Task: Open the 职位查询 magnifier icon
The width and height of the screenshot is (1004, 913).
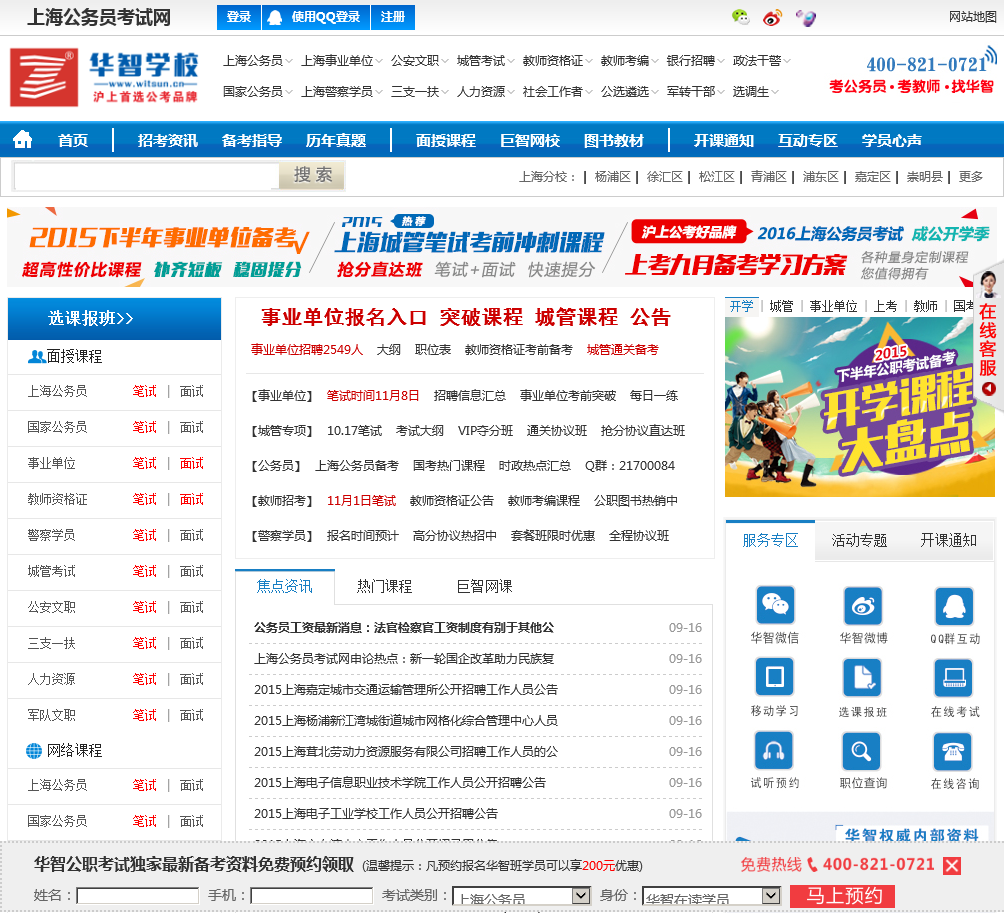Action: click(861, 750)
